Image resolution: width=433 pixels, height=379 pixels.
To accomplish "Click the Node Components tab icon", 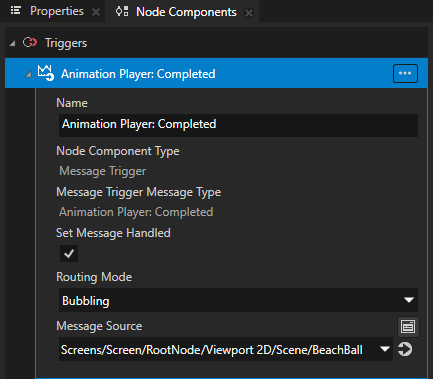I will [122, 11].
